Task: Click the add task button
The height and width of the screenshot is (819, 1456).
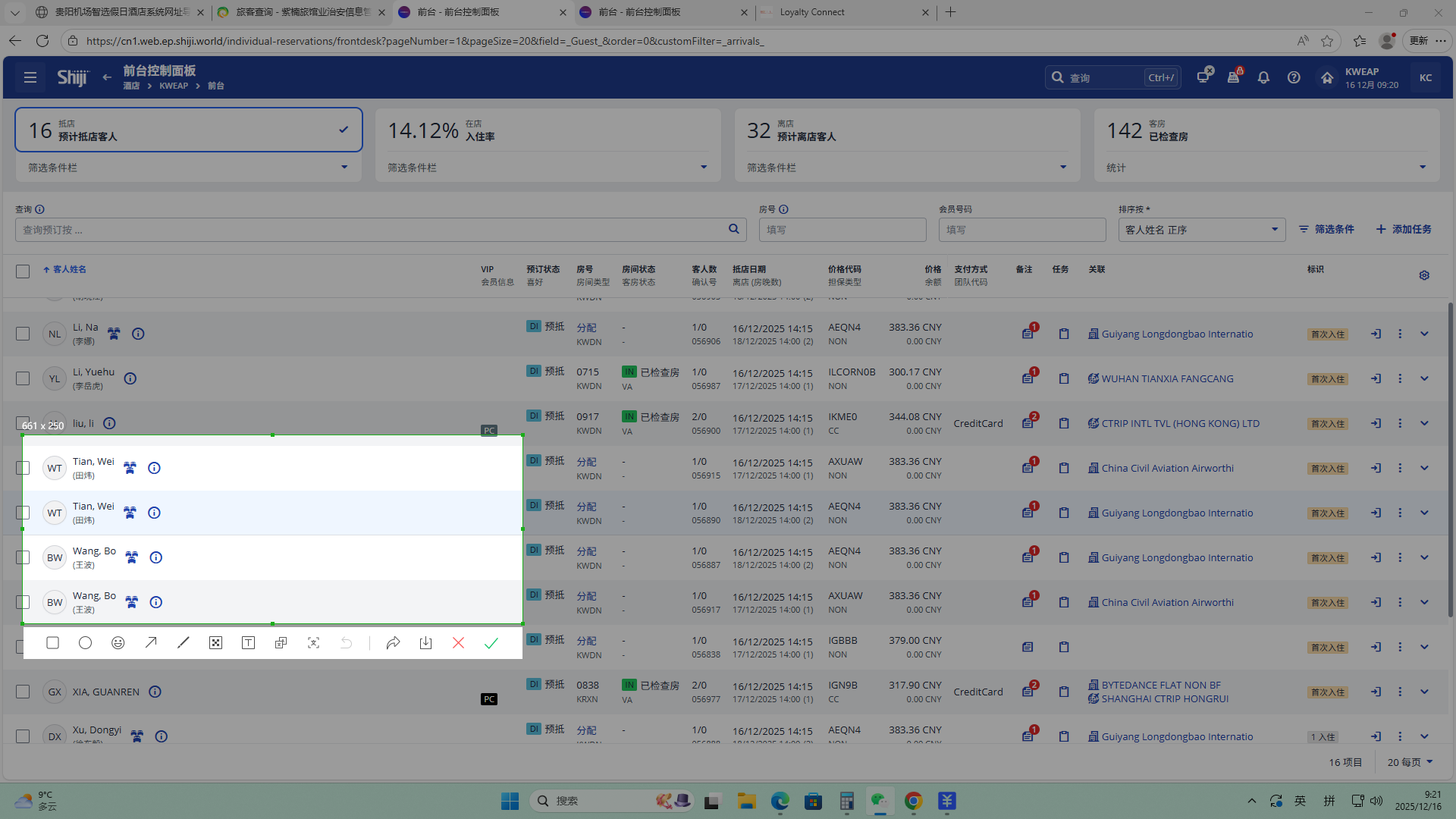Action: [x=1404, y=229]
